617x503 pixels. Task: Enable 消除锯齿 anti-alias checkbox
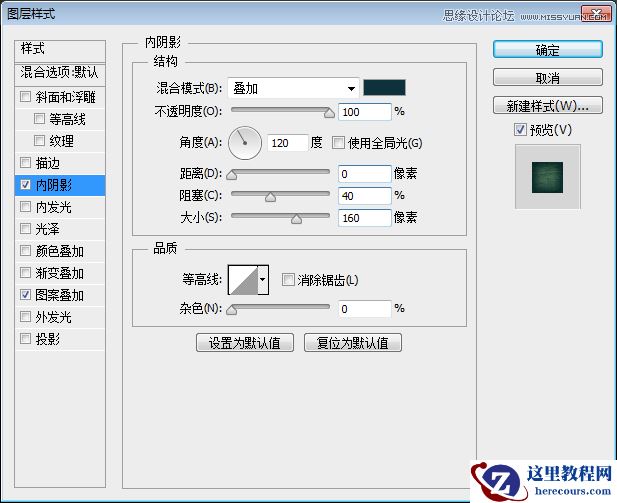click(x=288, y=280)
